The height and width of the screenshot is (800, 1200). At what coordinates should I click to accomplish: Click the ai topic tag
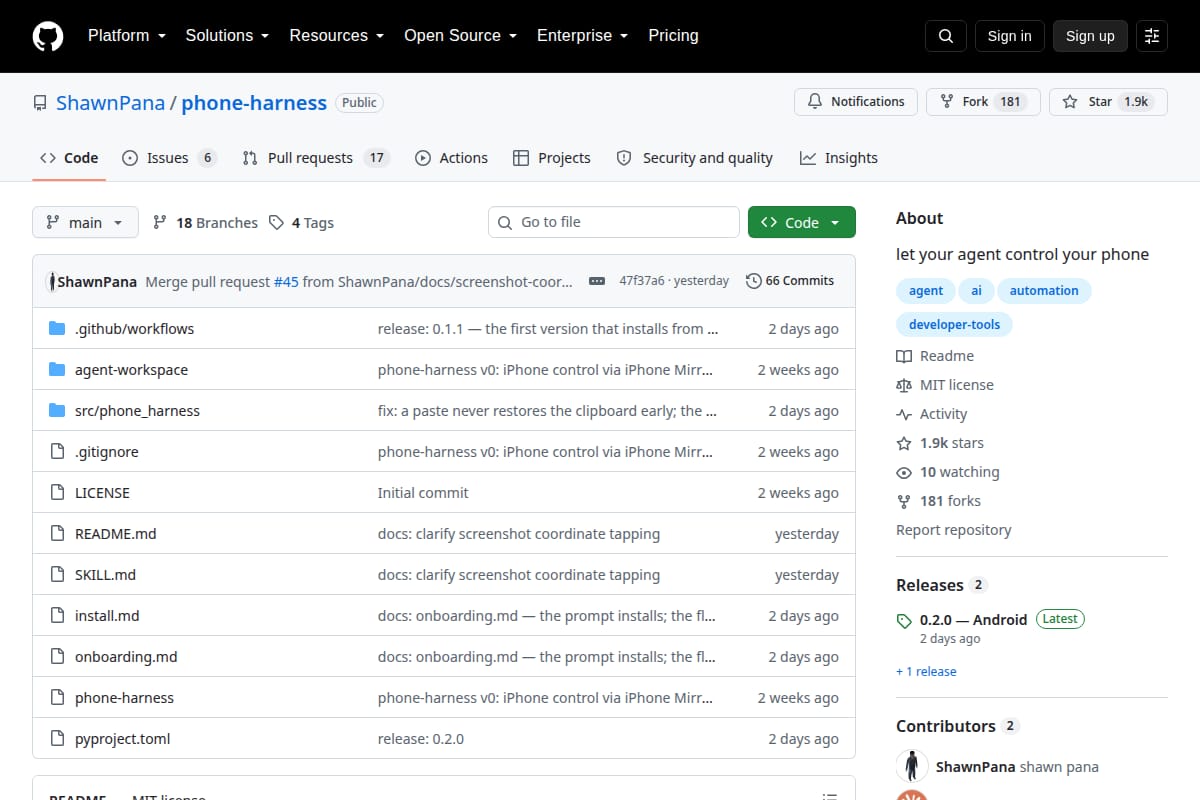click(x=976, y=291)
